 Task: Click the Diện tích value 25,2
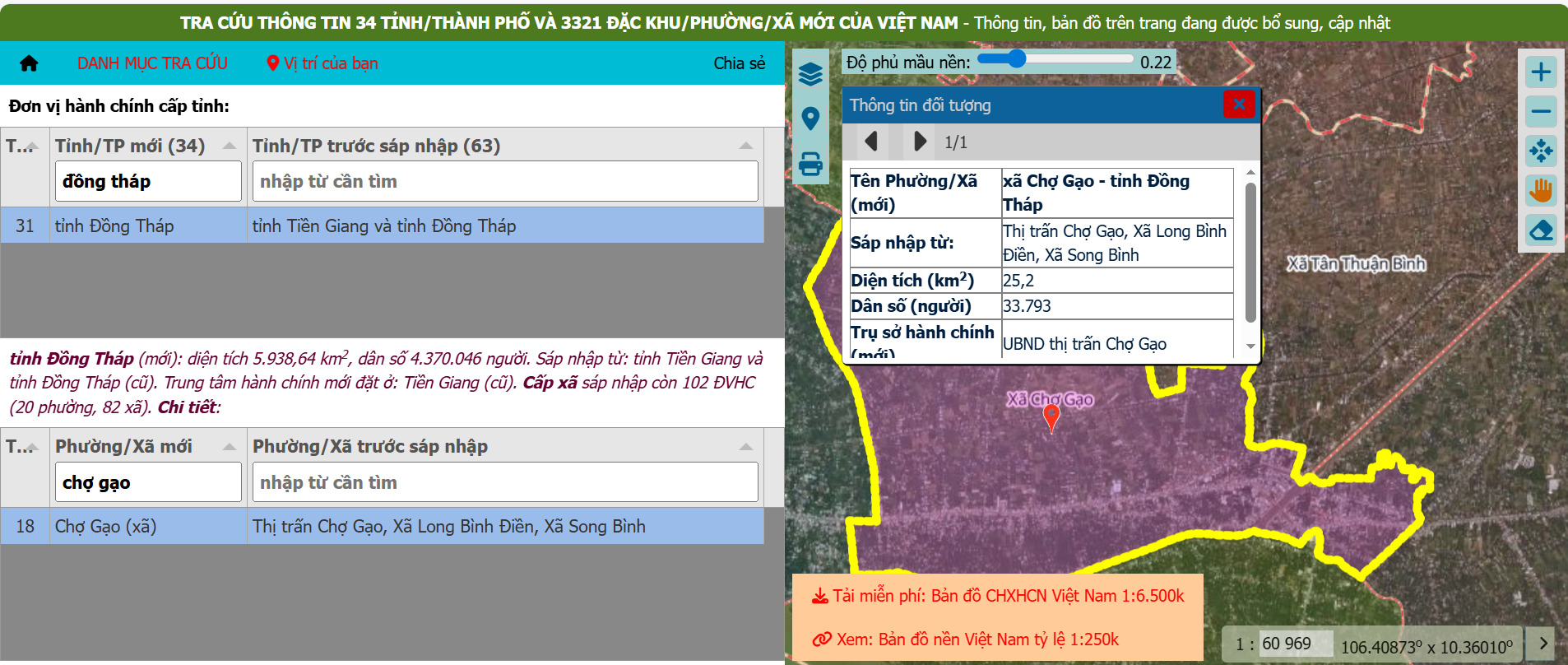click(x=1116, y=281)
